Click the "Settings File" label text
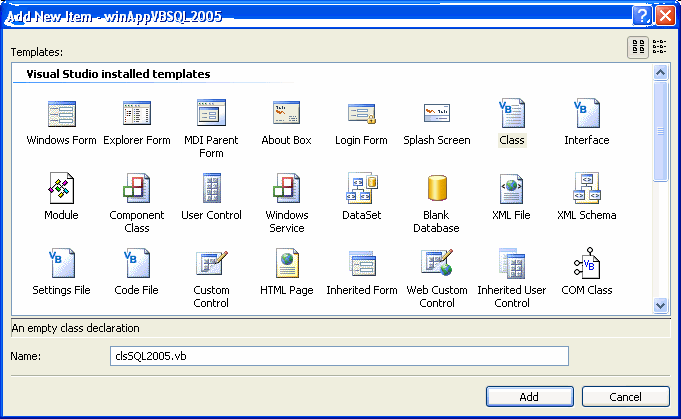The image size is (681, 419). tap(61, 290)
